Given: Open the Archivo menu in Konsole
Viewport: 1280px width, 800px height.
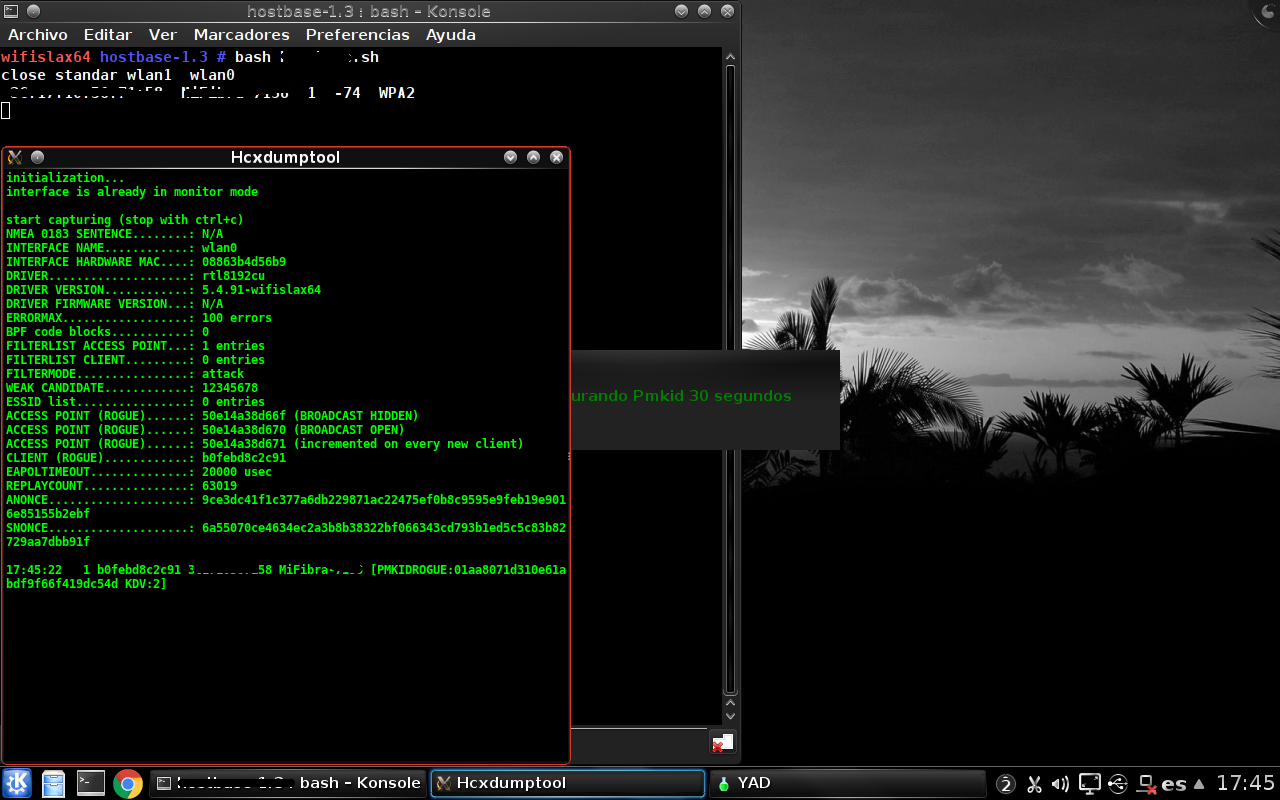Looking at the screenshot, I should (38, 34).
